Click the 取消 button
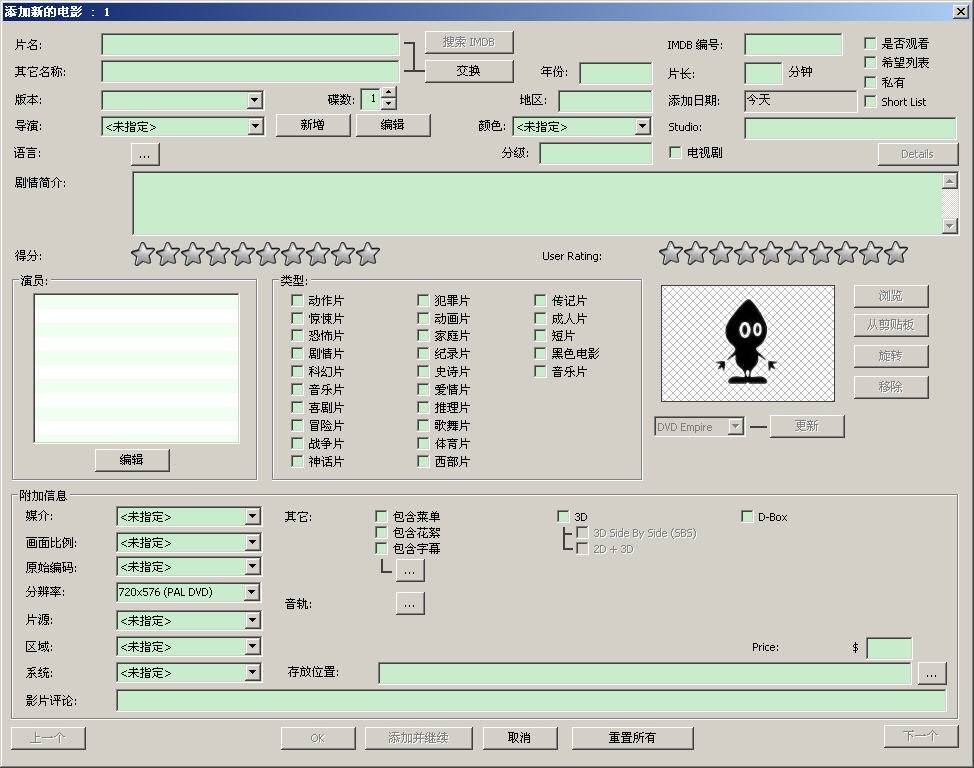Screen dimensions: 974x768 click(519, 738)
